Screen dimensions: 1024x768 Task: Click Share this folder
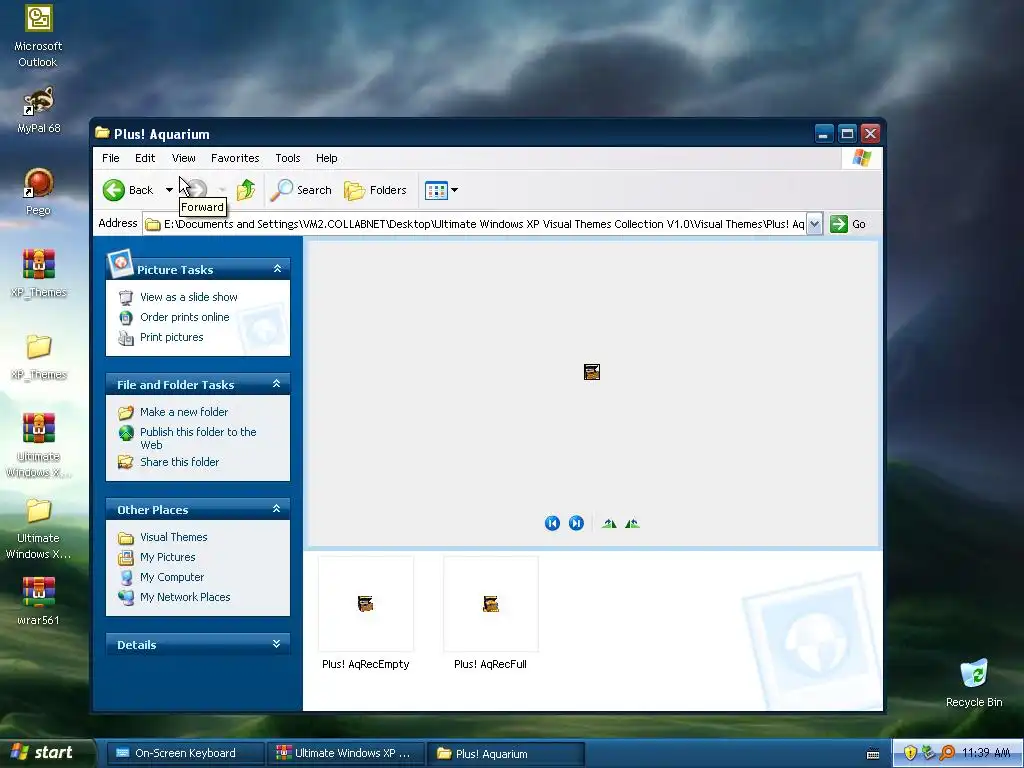[x=179, y=462]
